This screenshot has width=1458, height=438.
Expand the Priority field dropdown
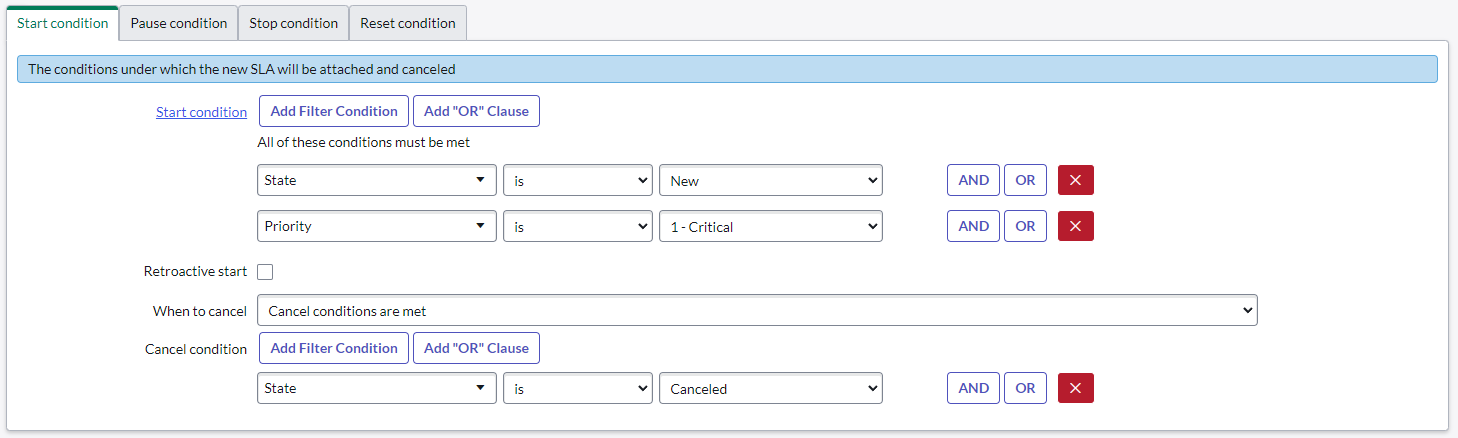376,226
